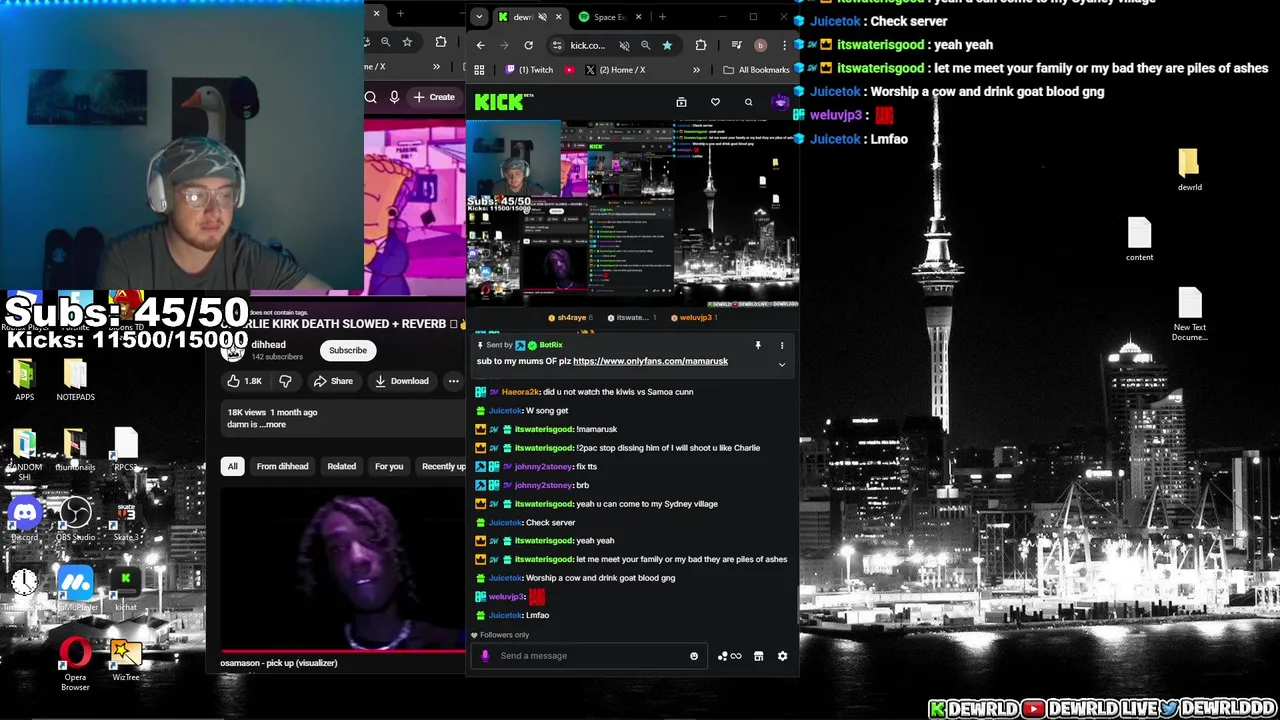Open the Kick chat shop icon
The height and width of the screenshot is (720, 1280).
[x=758, y=656]
